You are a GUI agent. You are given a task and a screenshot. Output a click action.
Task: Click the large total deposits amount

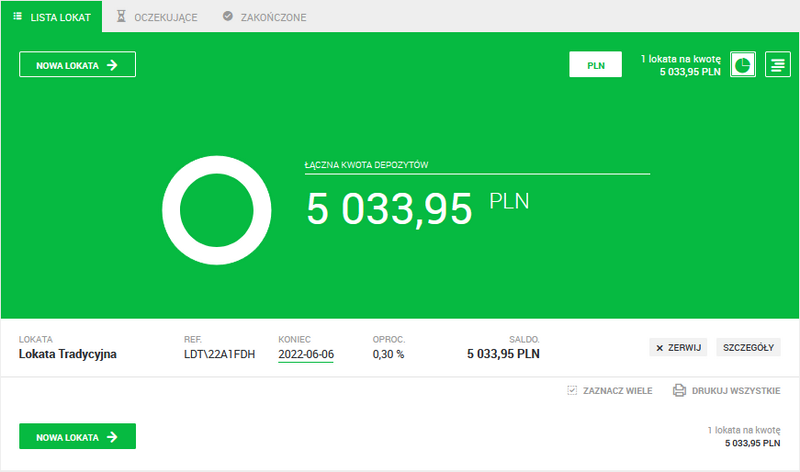pos(389,211)
